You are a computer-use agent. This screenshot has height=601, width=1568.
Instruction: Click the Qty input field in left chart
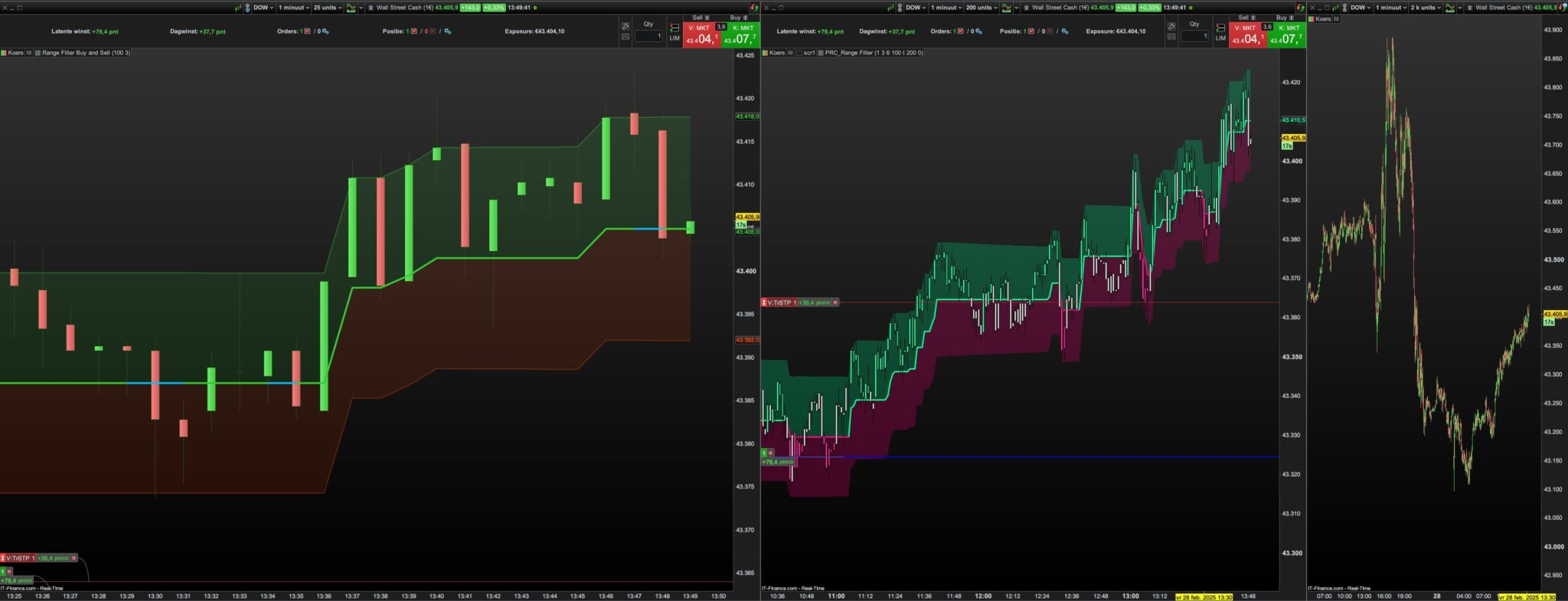648,36
